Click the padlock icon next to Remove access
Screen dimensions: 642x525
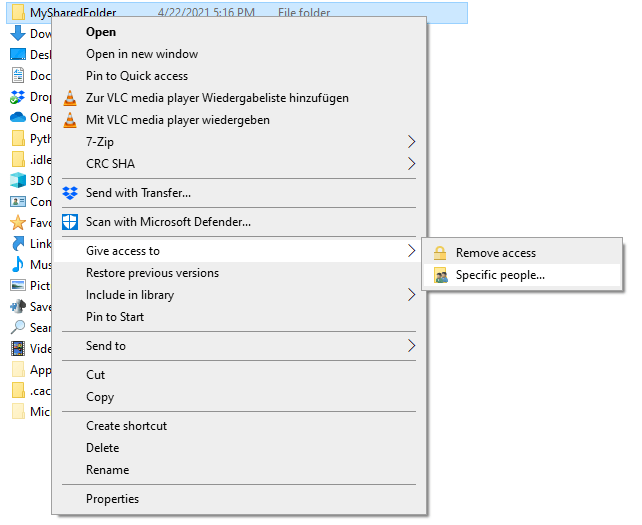[440, 253]
